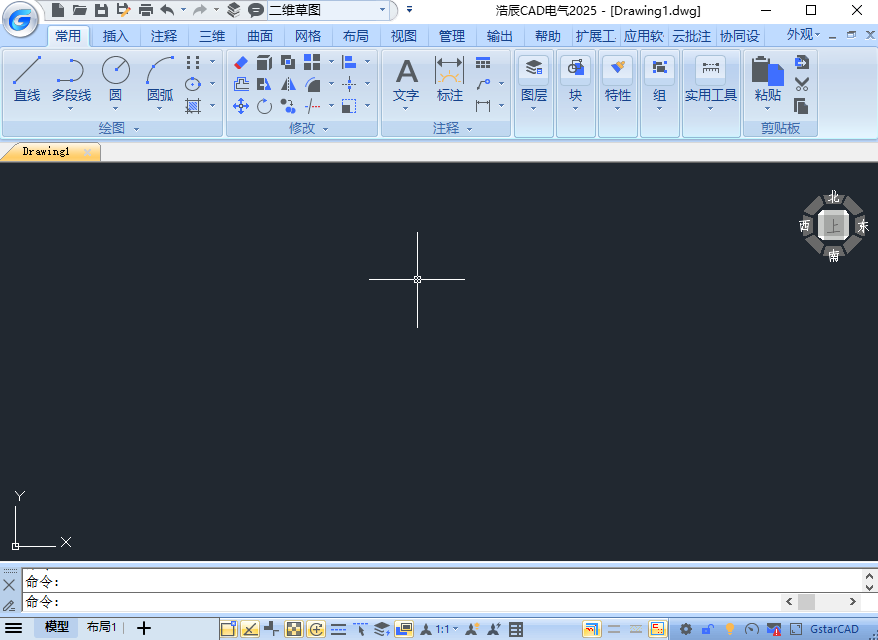Select the Align objects icon
Screen dimensions: 878x640
[349, 62]
